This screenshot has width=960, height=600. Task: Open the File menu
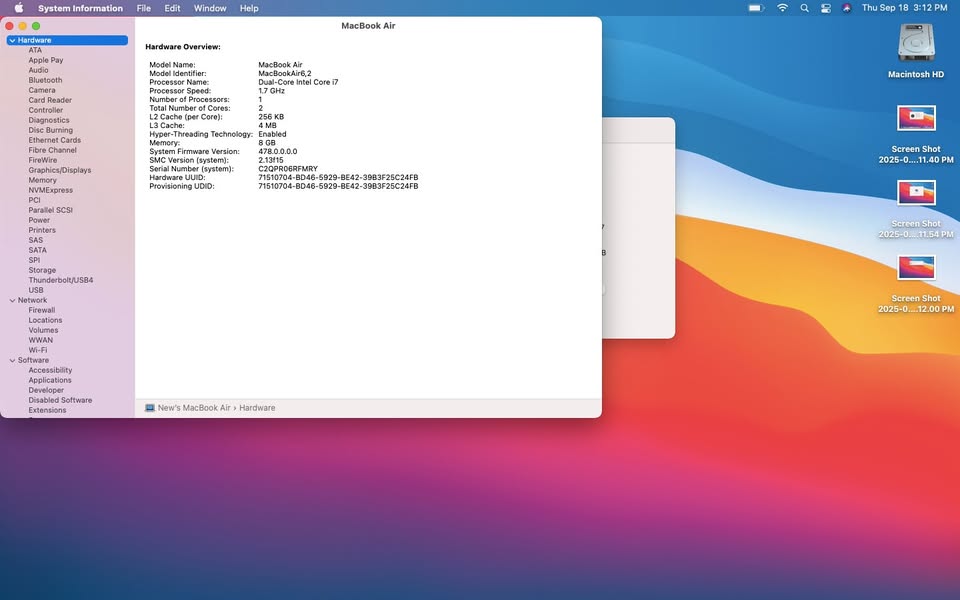[144, 8]
